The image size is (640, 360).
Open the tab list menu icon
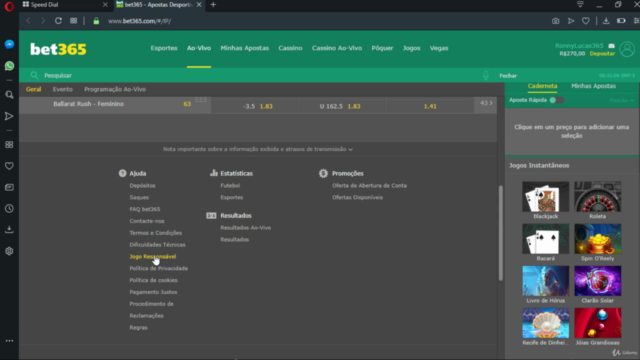[x=580, y=4]
